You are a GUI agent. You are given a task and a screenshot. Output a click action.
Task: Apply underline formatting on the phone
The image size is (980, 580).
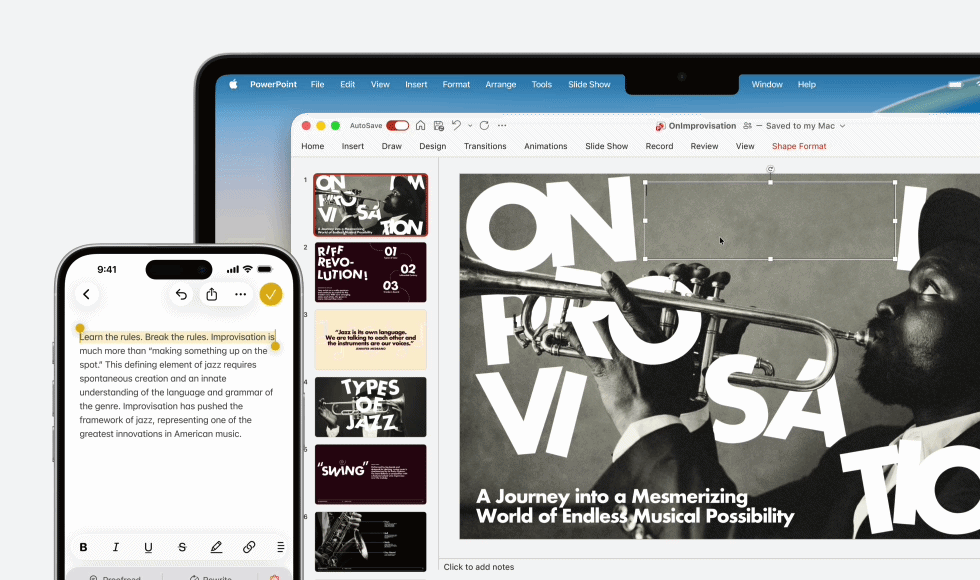pyautogui.click(x=148, y=548)
